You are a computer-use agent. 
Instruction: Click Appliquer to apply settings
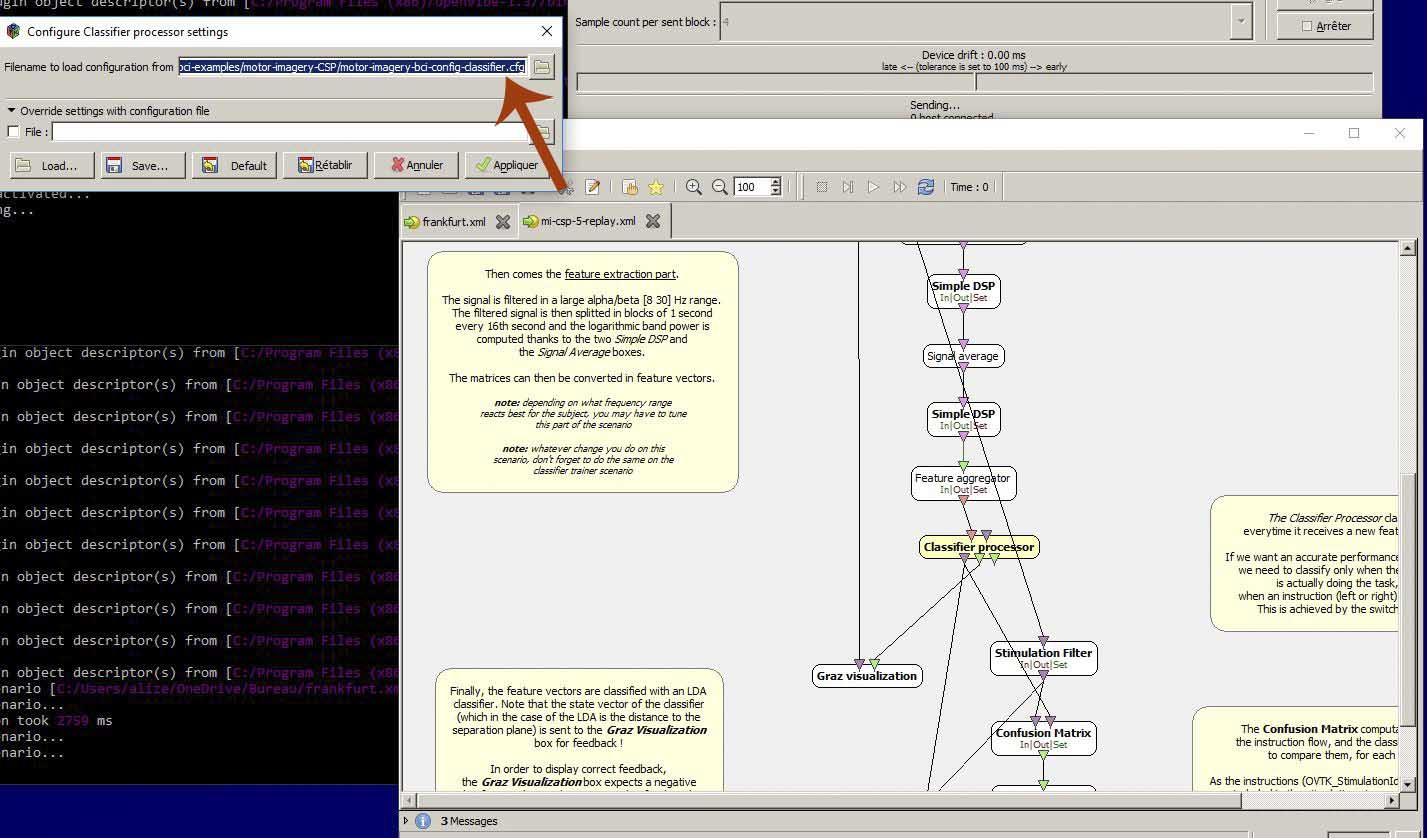coord(507,165)
